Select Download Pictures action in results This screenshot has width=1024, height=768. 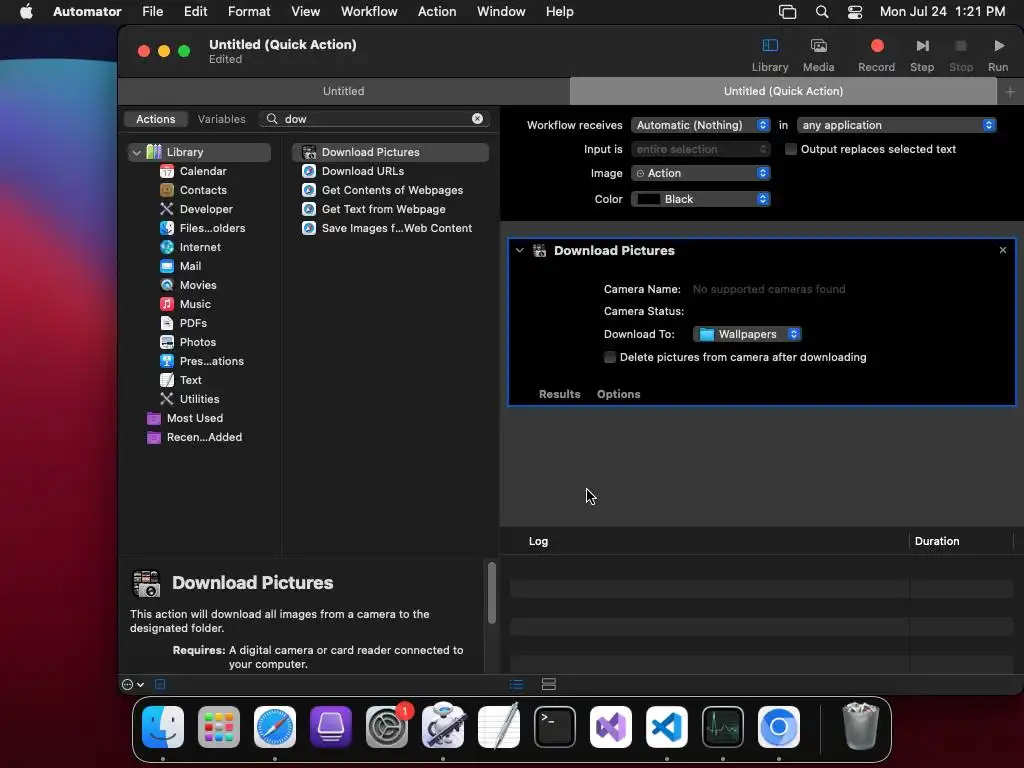click(x=390, y=152)
